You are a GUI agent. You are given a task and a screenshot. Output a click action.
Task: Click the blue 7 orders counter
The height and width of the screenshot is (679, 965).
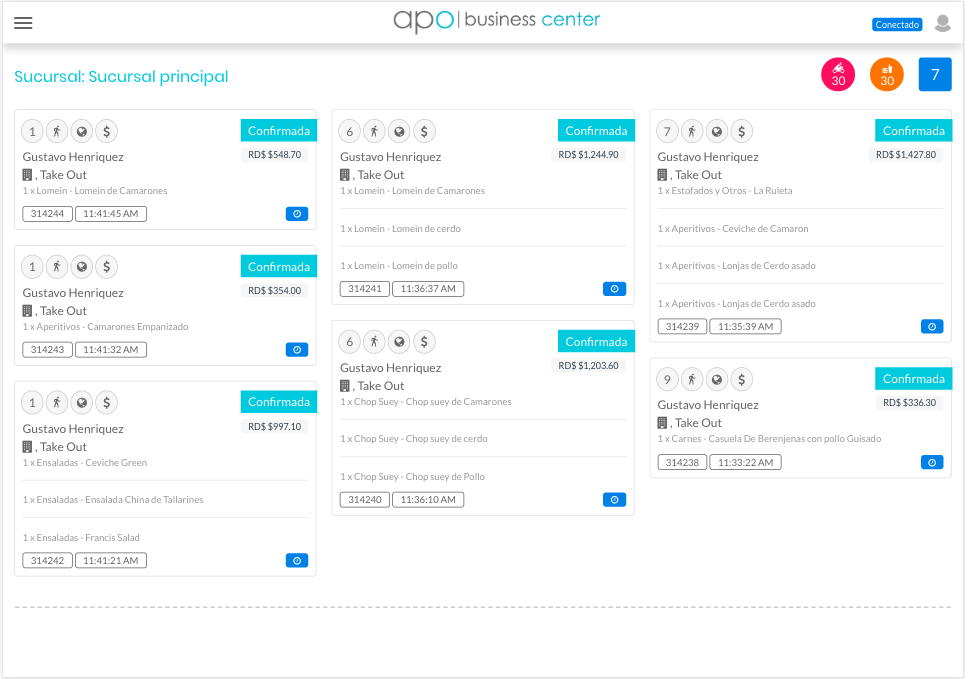pos(935,74)
